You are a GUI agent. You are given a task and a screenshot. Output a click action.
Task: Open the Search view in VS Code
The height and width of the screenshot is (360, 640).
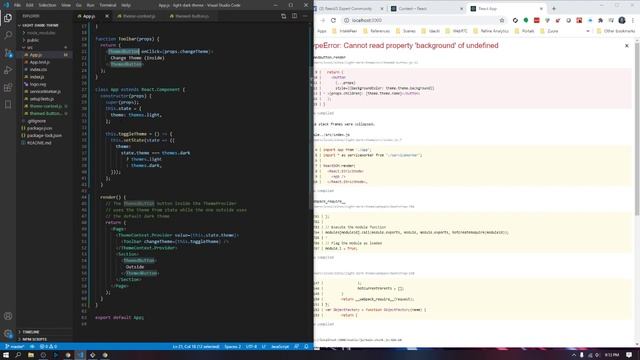click(x=8, y=35)
